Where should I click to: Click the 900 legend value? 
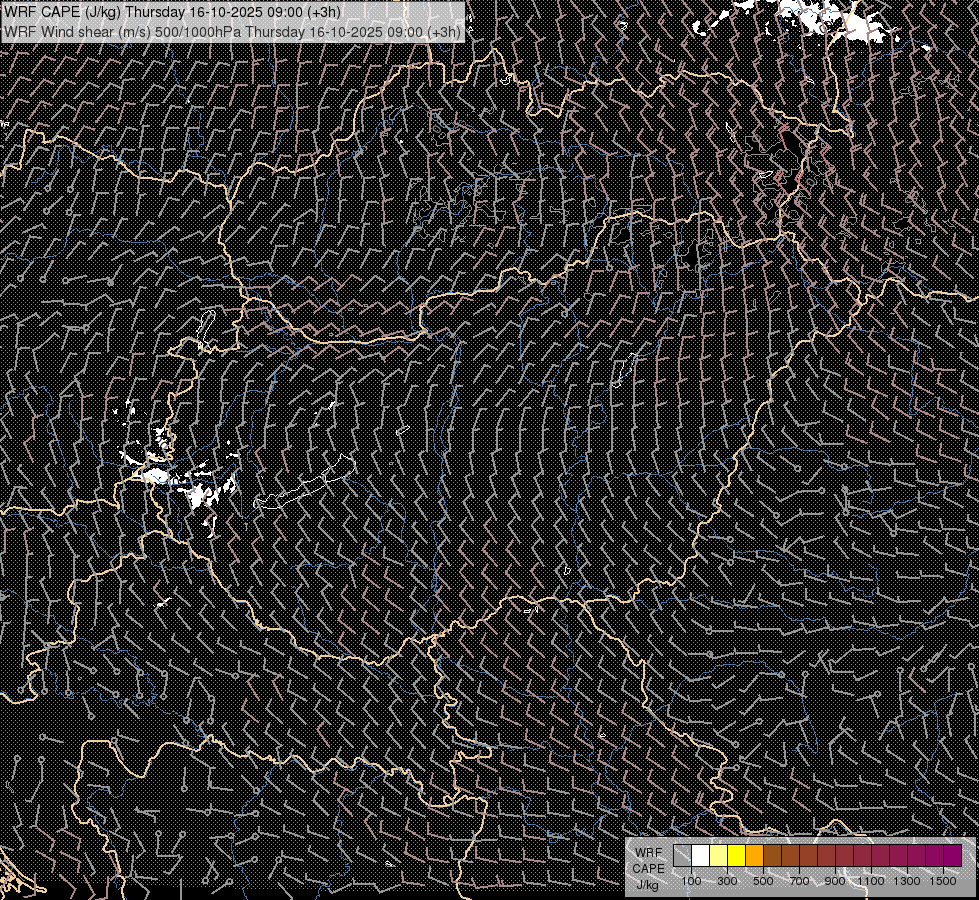(835, 881)
